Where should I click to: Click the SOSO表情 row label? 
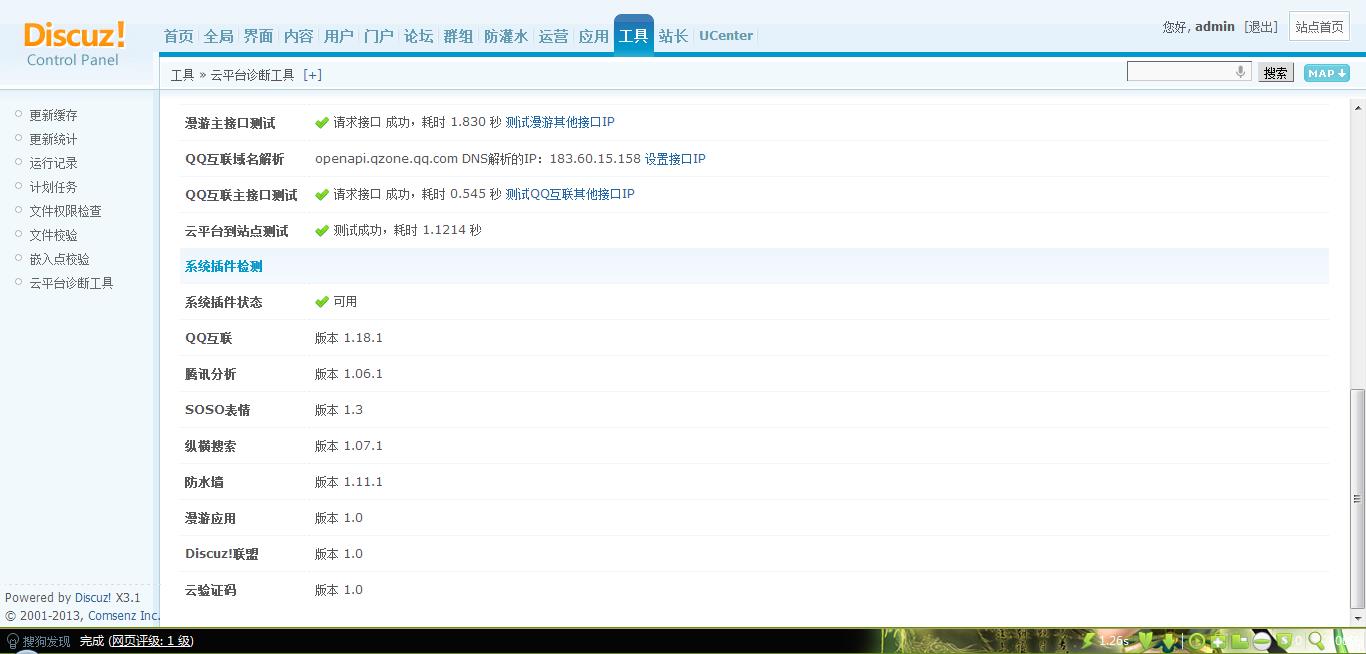217,410
